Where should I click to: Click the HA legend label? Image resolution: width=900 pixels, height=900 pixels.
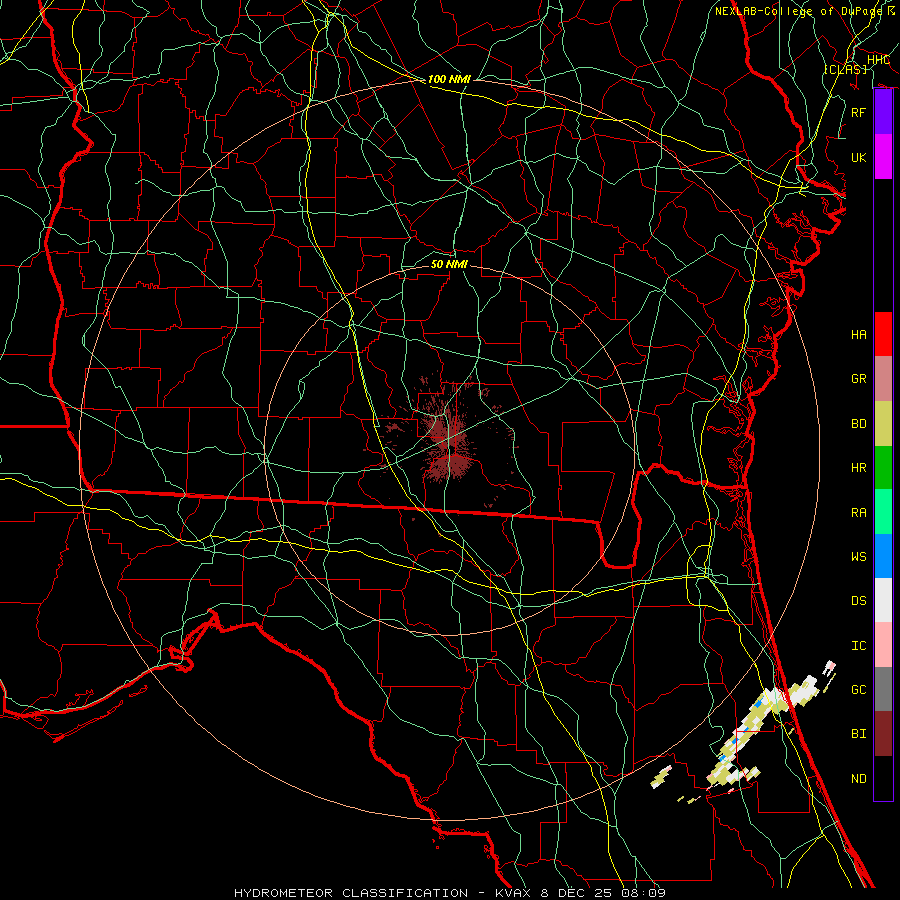[858, 335]
